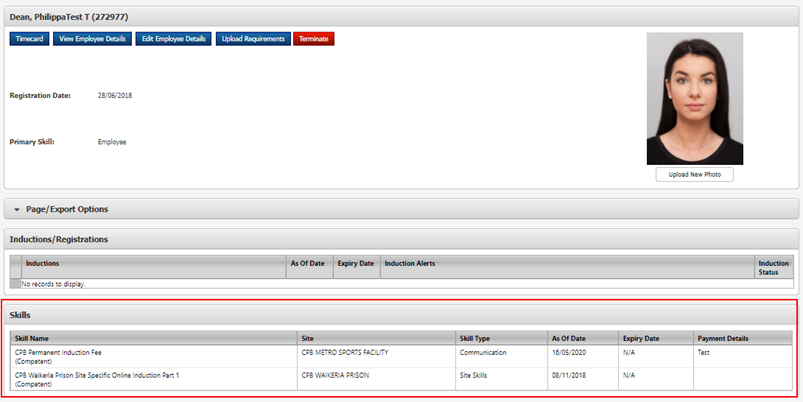Image resolution: width=803 pixels, height=402 pixels.
Task: Click the red Terminate button
Action: [314, 39]
